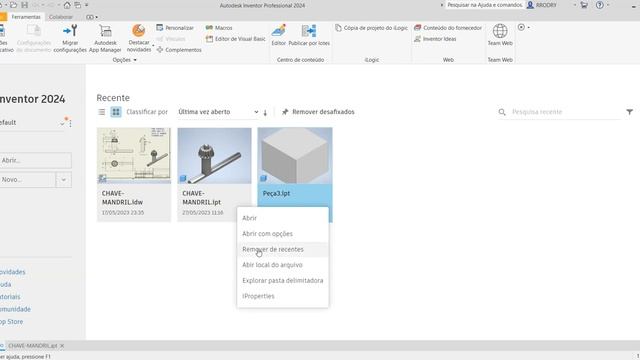640x360 pixels.
Task: Click the Save icon in quick access toolbar
Action: point(24,5)
